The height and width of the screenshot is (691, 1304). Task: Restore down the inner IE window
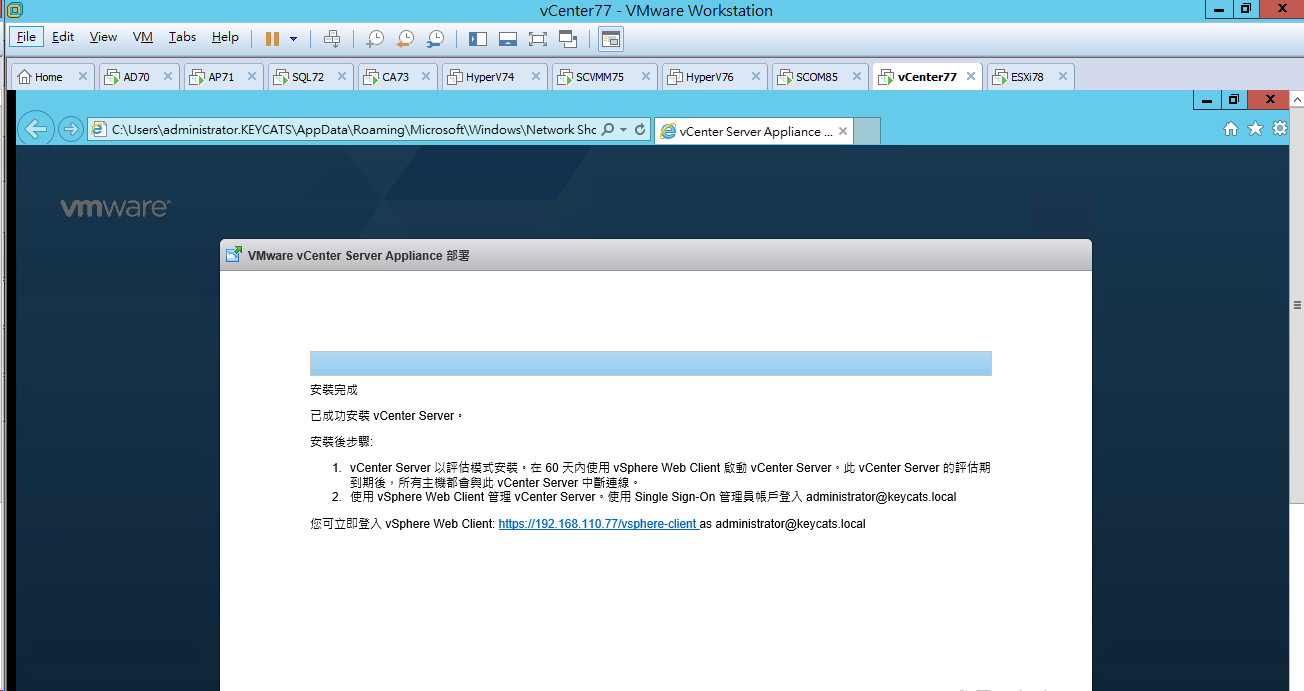click(x=1234, y=100)
